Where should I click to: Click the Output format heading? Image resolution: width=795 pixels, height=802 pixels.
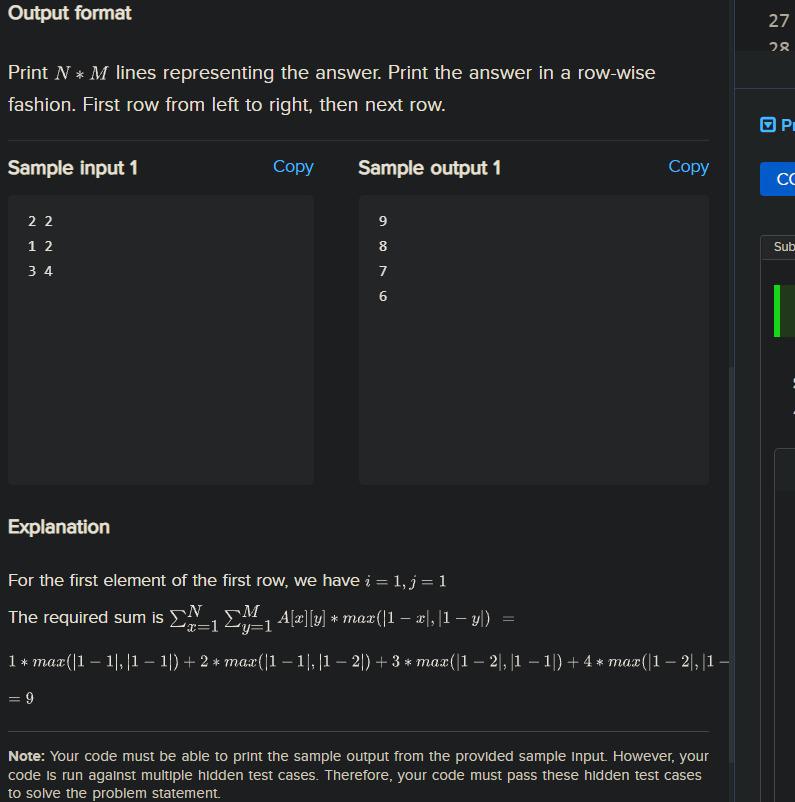point(70,13)
